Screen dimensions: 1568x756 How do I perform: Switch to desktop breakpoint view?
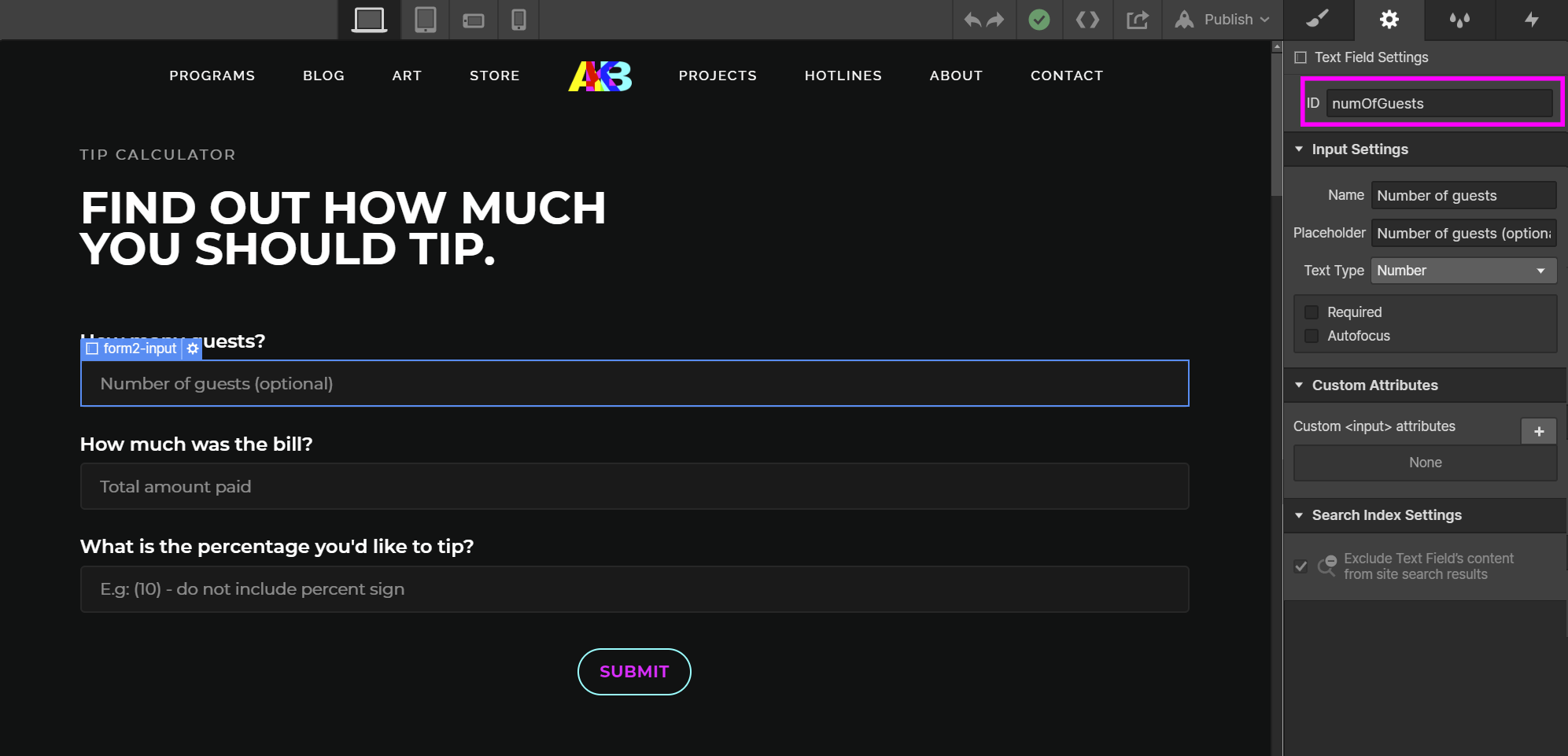point(369,20)
